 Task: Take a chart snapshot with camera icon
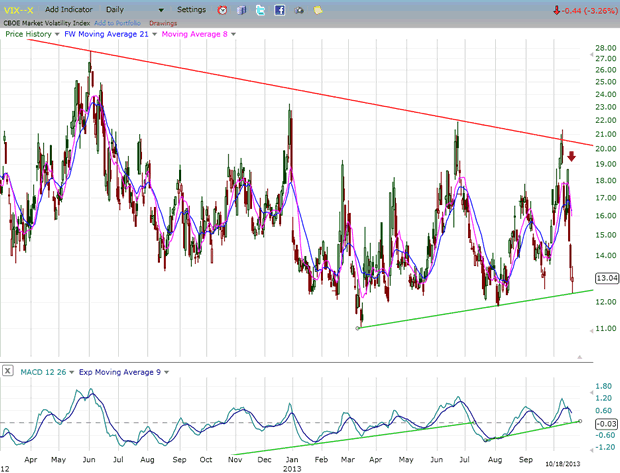300,10
